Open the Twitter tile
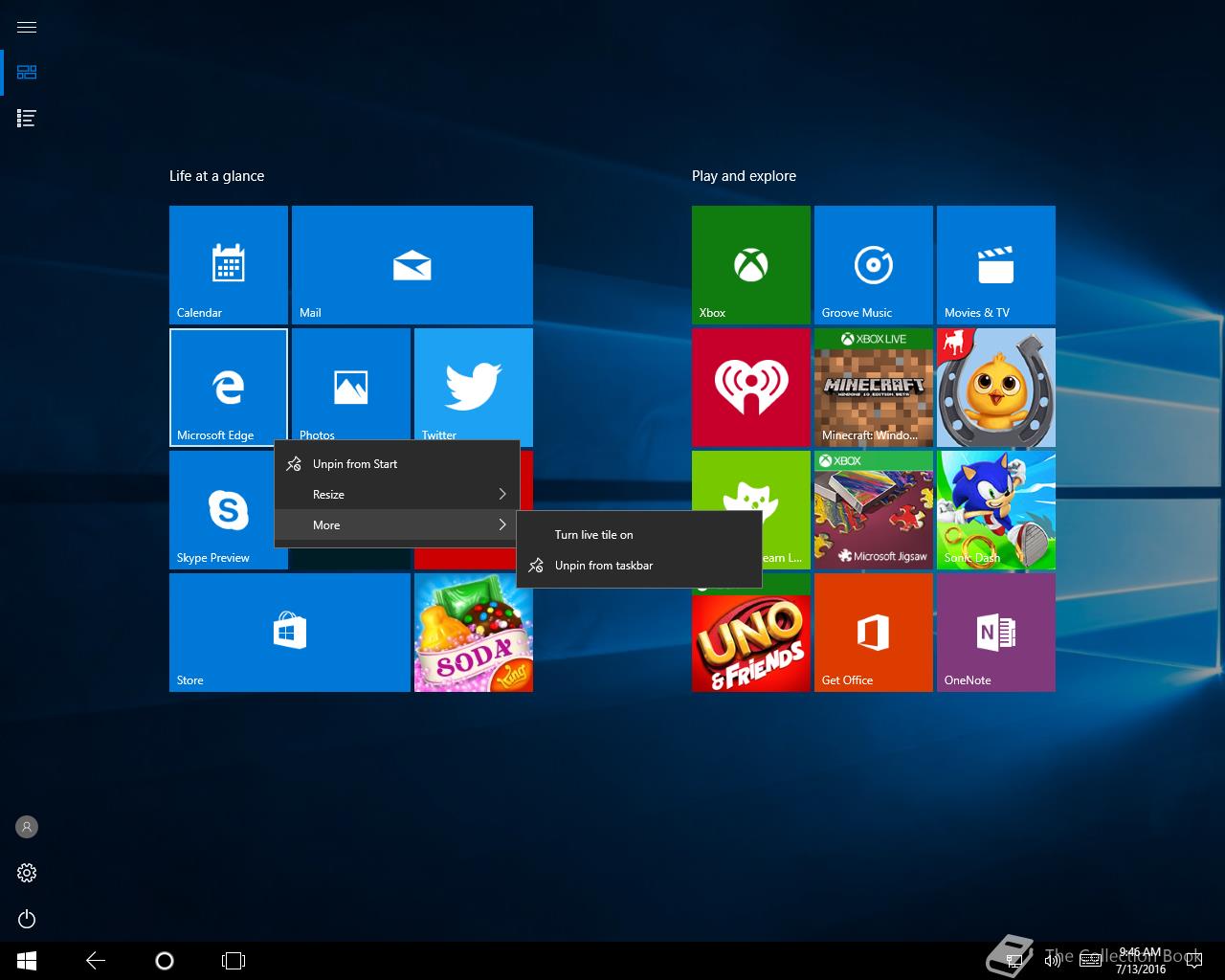This screenshot has height=980, width=1225. [474, 385]
